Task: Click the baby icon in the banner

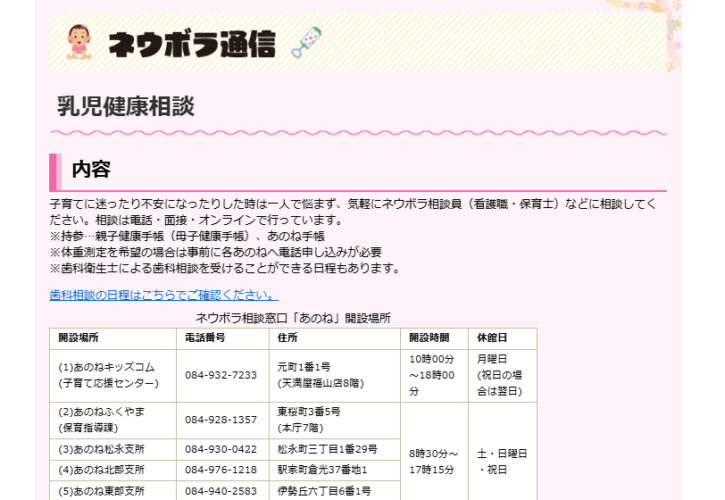Action: [x=78, y=41]
